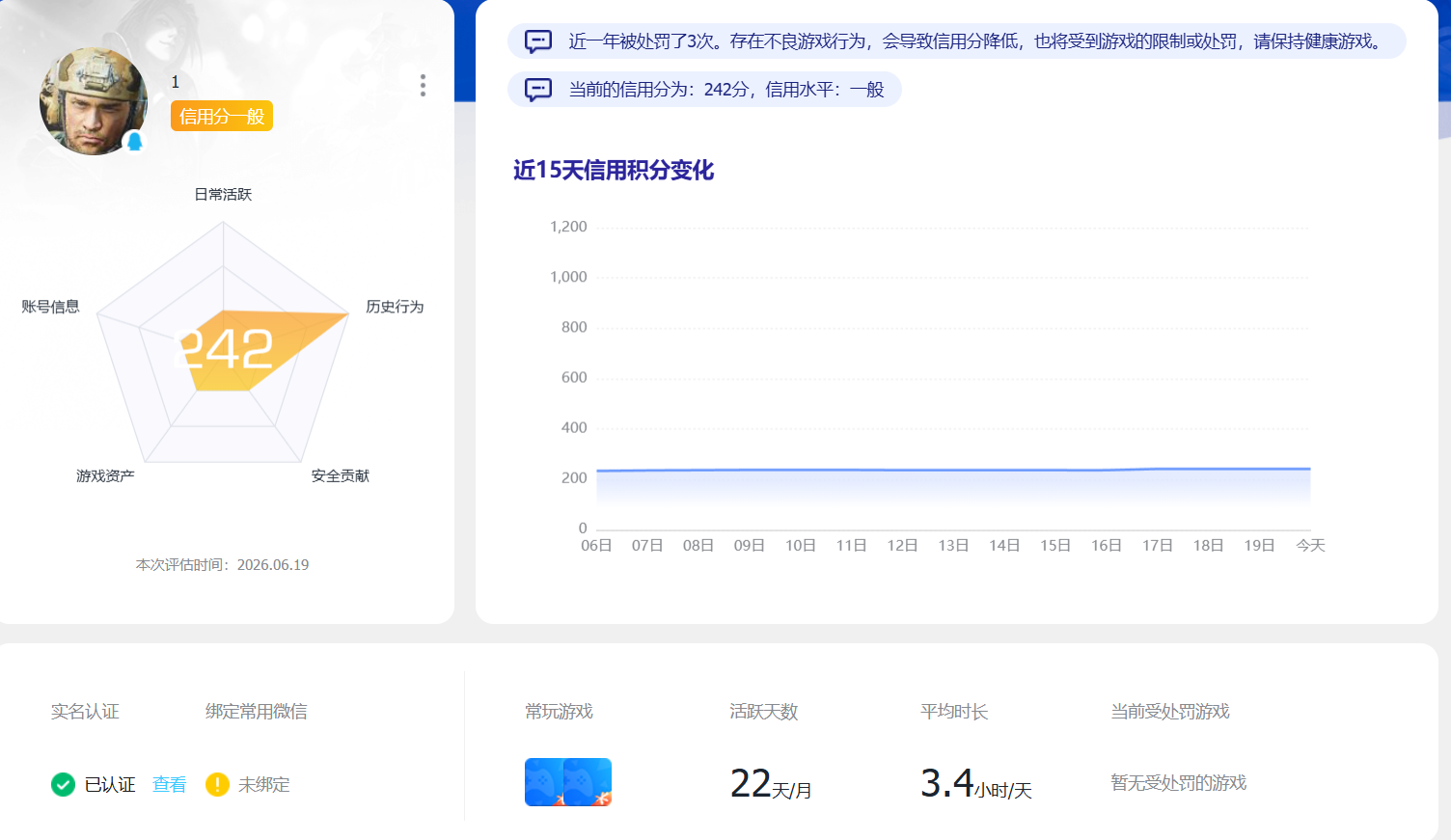Click the 安全贡献 radar axis label
This screenshot has height=840, width=1451.
tap(341, 475)
